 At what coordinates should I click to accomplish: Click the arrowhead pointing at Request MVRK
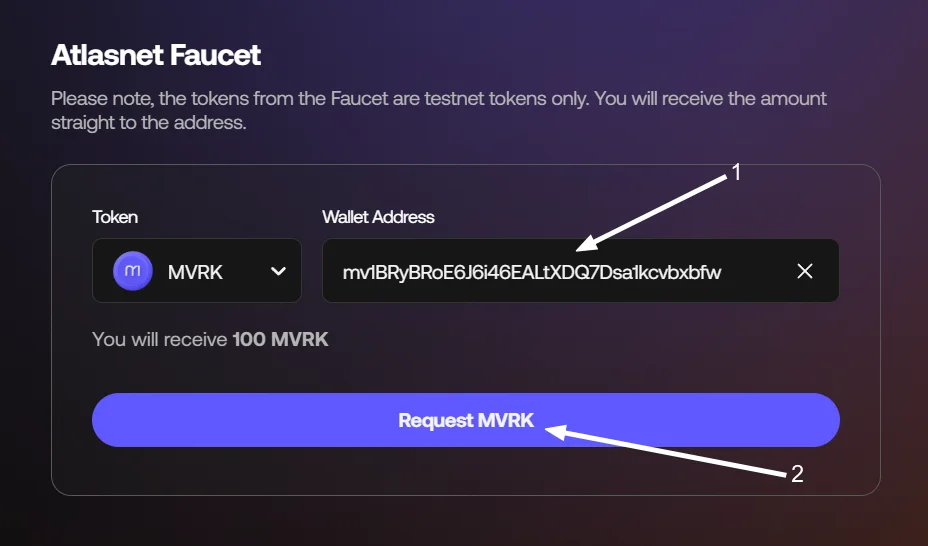pyautogui.click(x=555, y=432)
